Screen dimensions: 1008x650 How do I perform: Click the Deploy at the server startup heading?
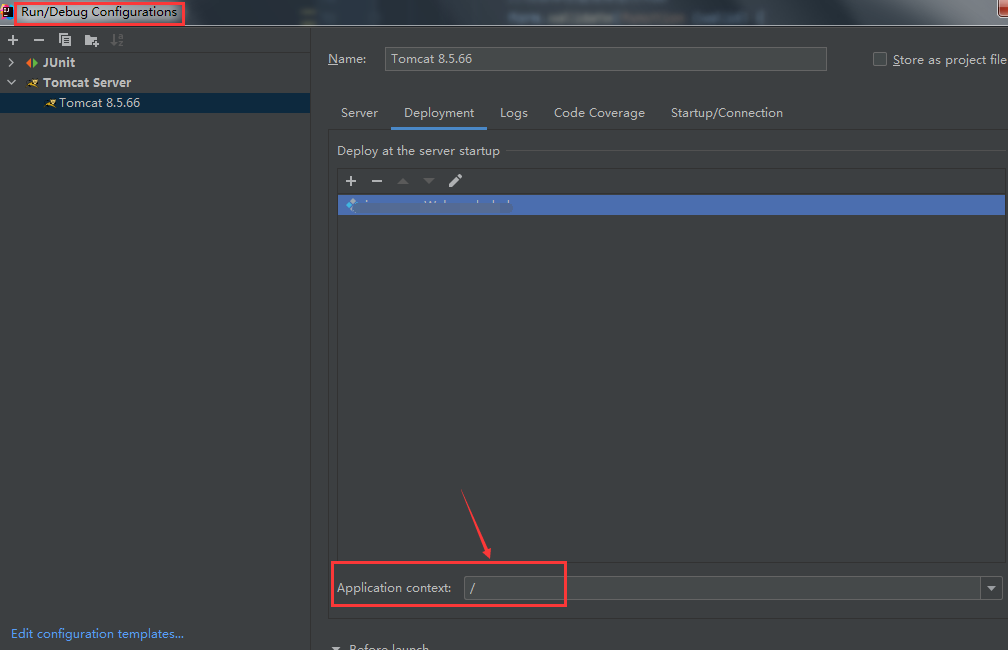pos(418,150)
